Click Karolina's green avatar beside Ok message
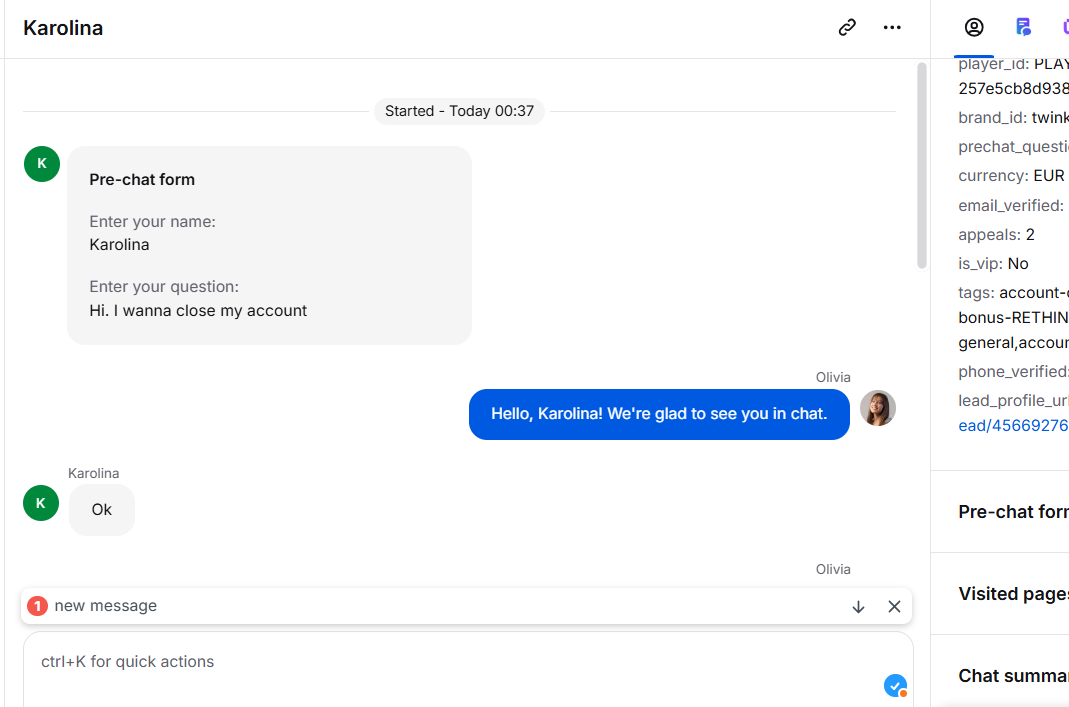 [x=41, y=503]
